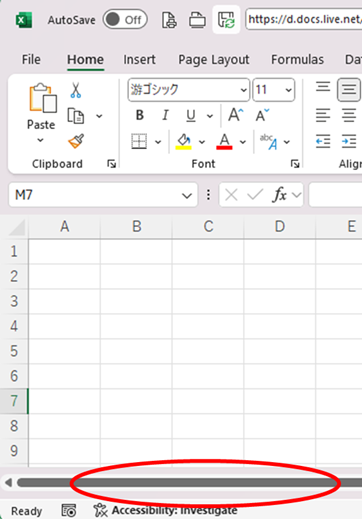Click the Cut scissors icon
This screenshot has height=519, width=362.
pos(76,90)
